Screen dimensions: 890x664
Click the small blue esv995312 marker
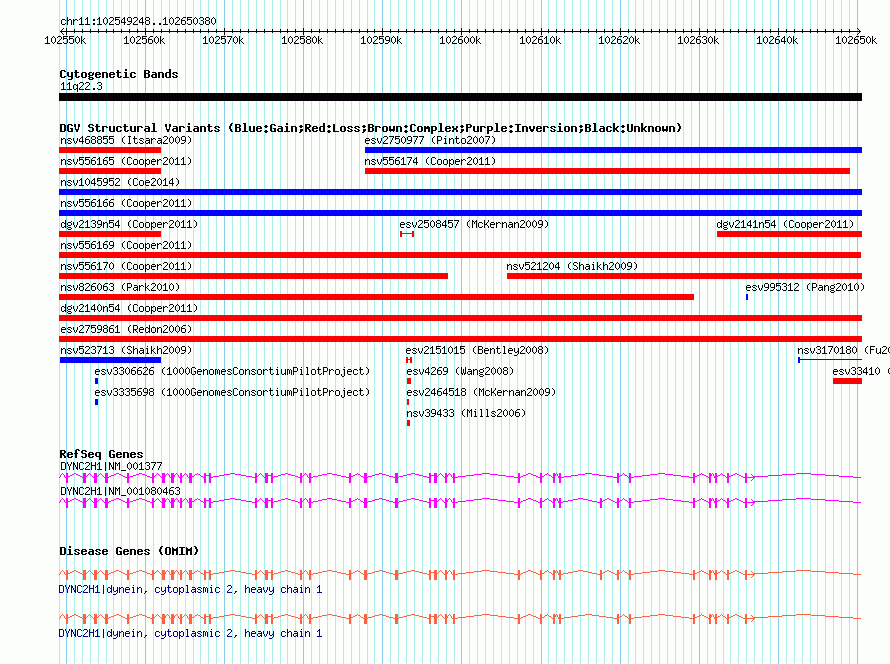[747, 297]
